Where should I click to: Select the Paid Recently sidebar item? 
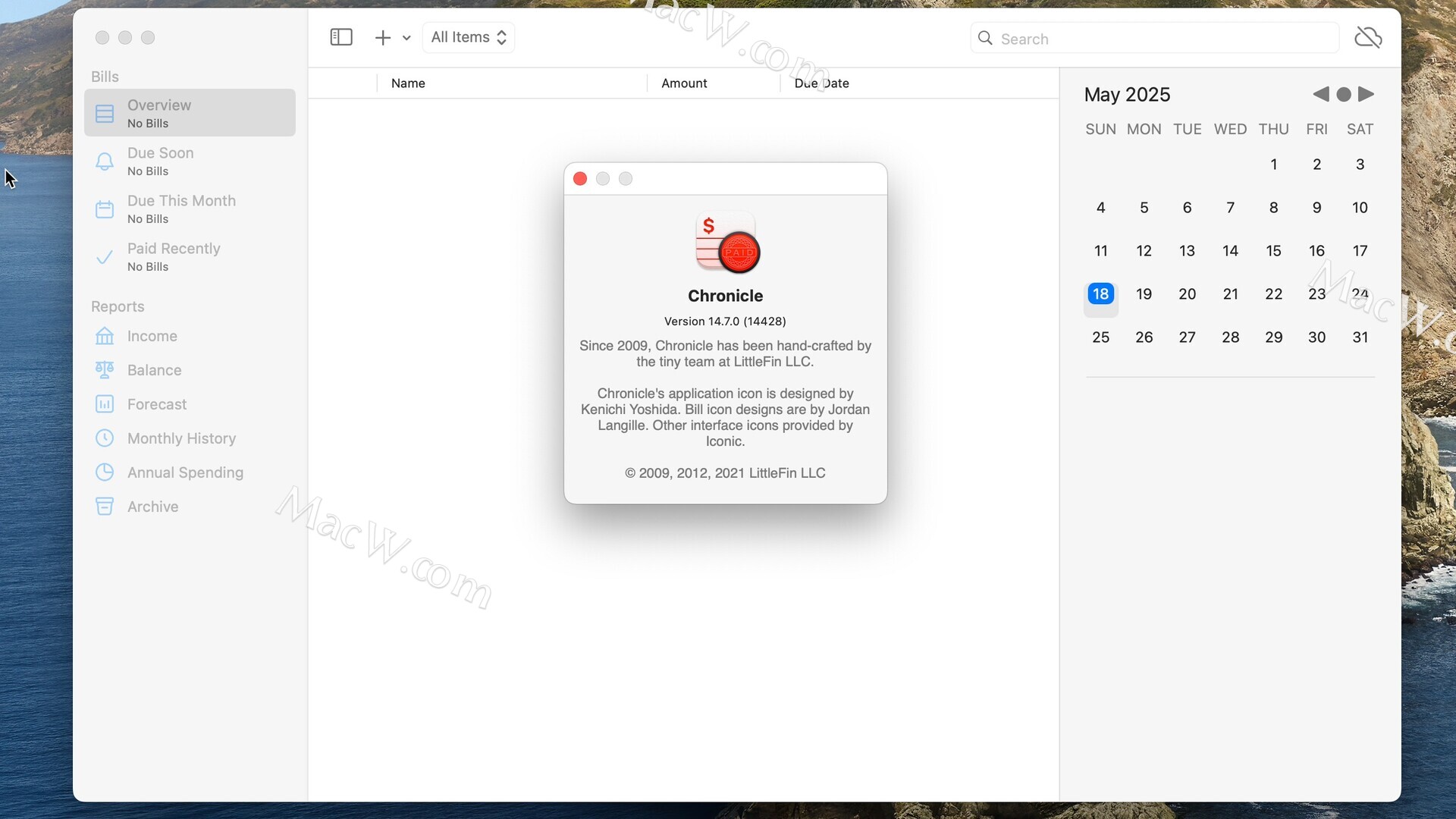pos(190,256)
